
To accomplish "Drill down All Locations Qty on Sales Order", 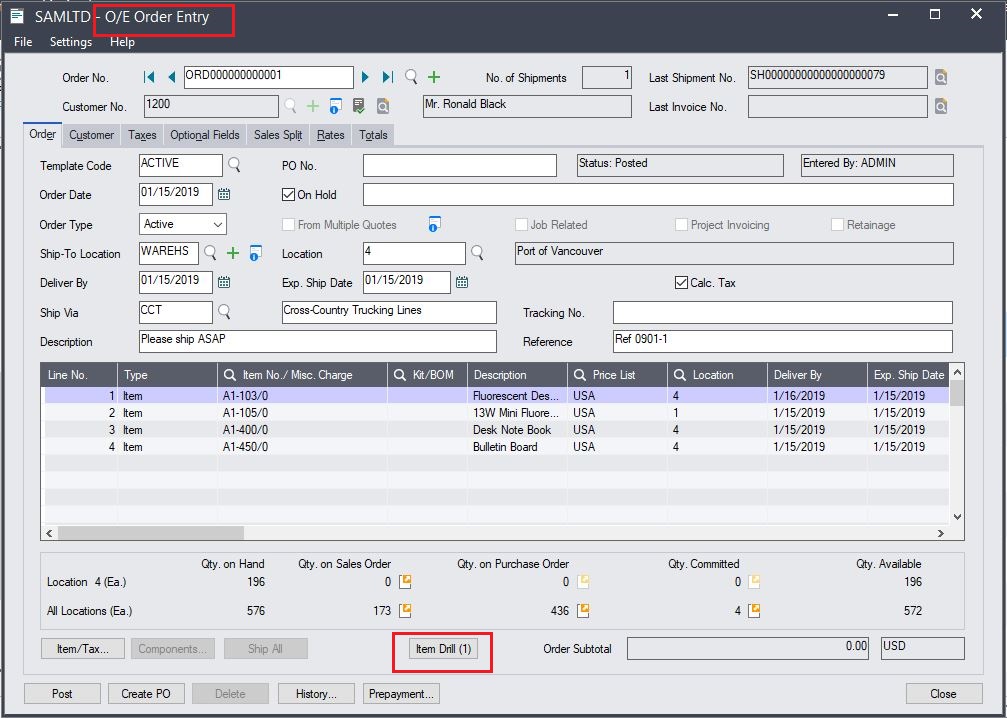I will tap(405, 611).
